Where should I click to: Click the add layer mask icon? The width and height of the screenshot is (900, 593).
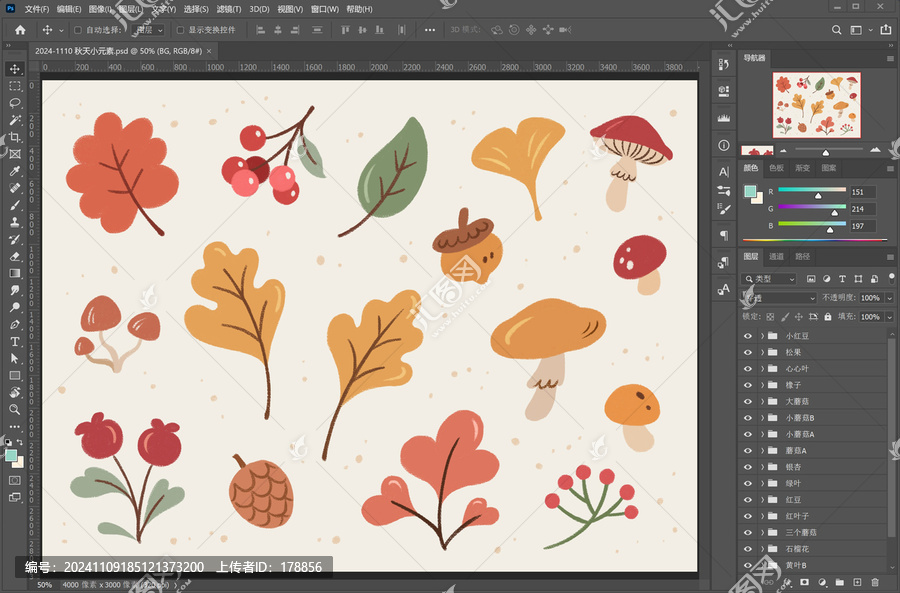(805, 582)
